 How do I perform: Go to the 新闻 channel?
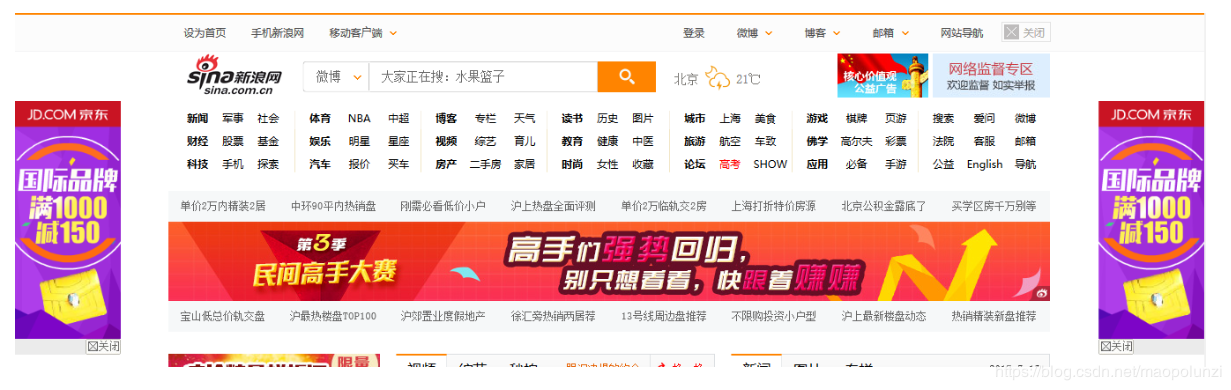click(197, 118)
